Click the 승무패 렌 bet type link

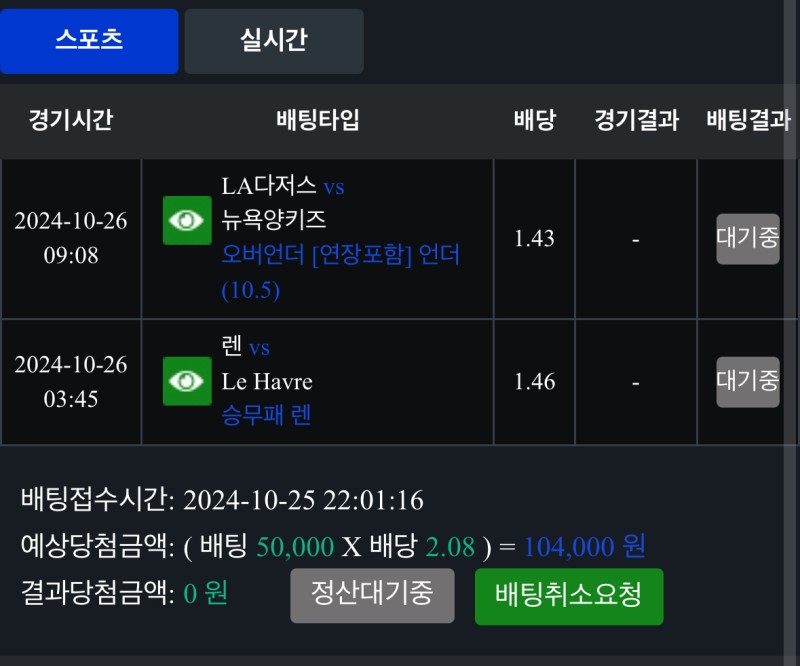click(266, 415)
